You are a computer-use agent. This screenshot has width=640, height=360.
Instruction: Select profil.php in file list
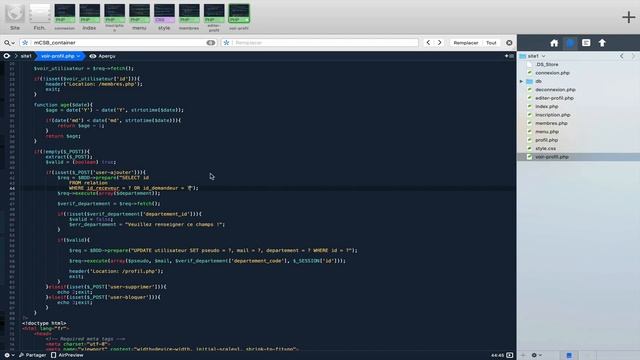click(578, 140)
